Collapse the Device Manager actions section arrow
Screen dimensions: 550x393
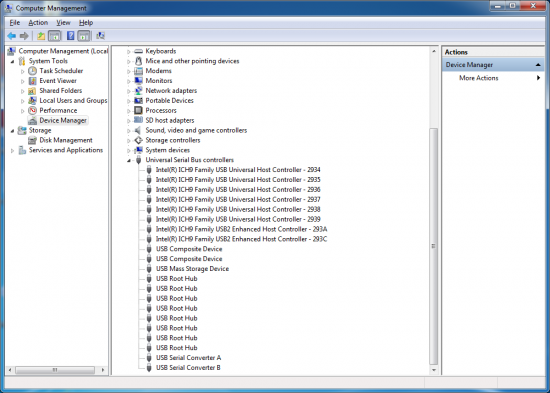(538, 65)
